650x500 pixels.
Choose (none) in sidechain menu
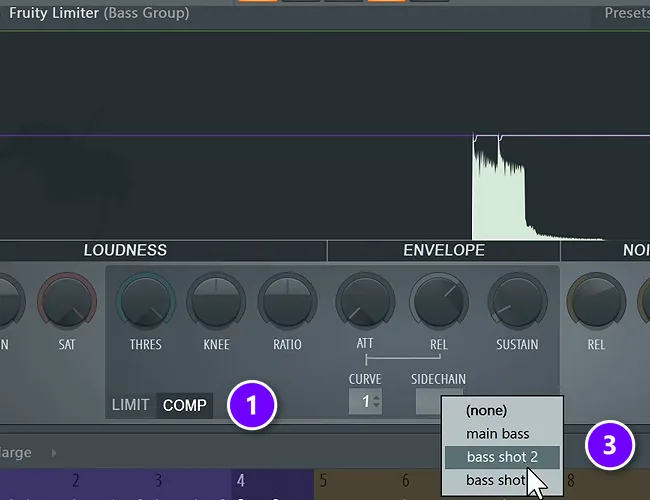(x=502, y=410)
